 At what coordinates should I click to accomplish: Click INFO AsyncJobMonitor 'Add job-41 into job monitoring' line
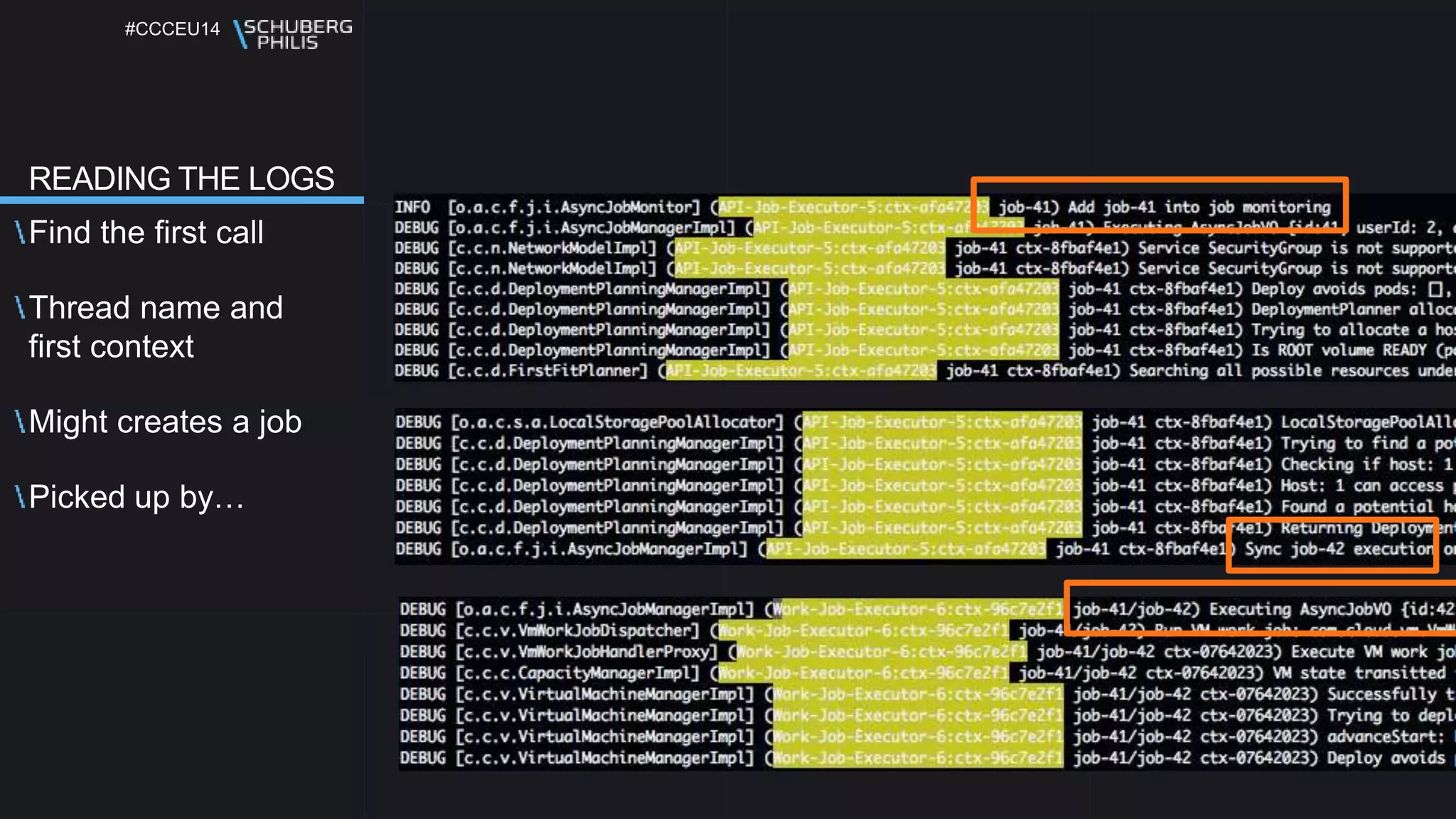(862, 208)
